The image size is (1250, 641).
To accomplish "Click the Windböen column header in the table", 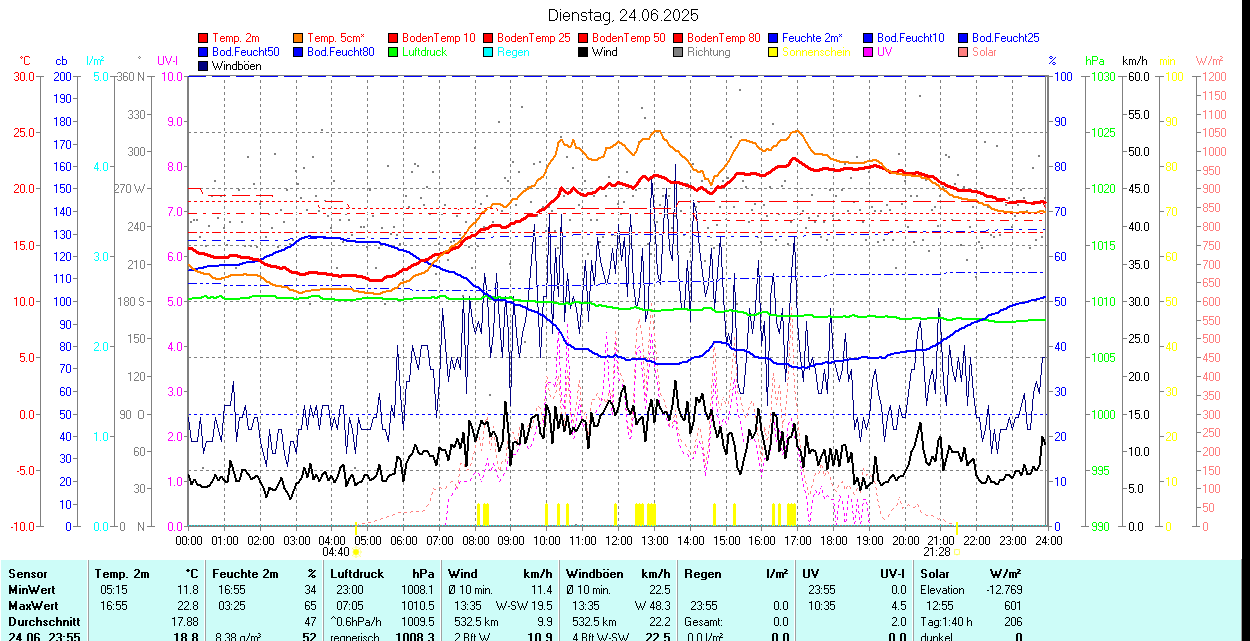I will tap(594, 574).
